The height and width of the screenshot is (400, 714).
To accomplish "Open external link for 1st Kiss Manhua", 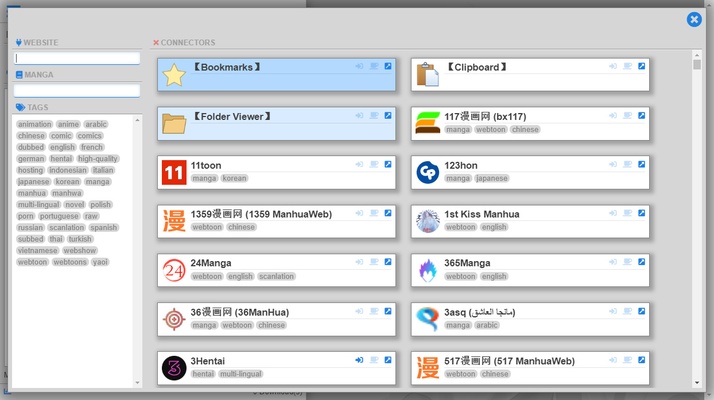I will (642, 213).
